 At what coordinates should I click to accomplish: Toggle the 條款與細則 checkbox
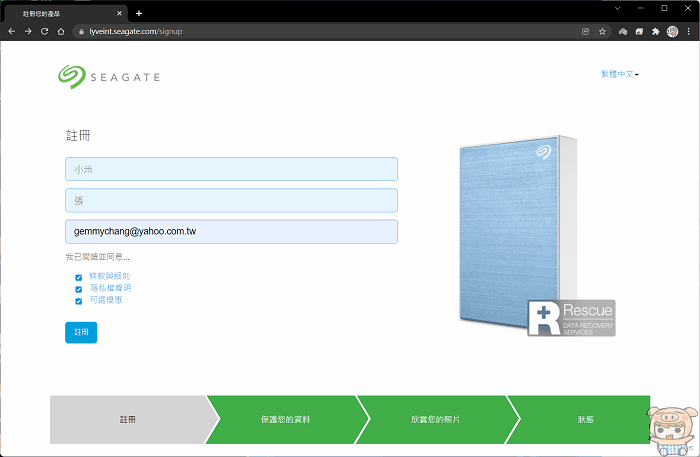pyautogui.click(x=79, y=278)
